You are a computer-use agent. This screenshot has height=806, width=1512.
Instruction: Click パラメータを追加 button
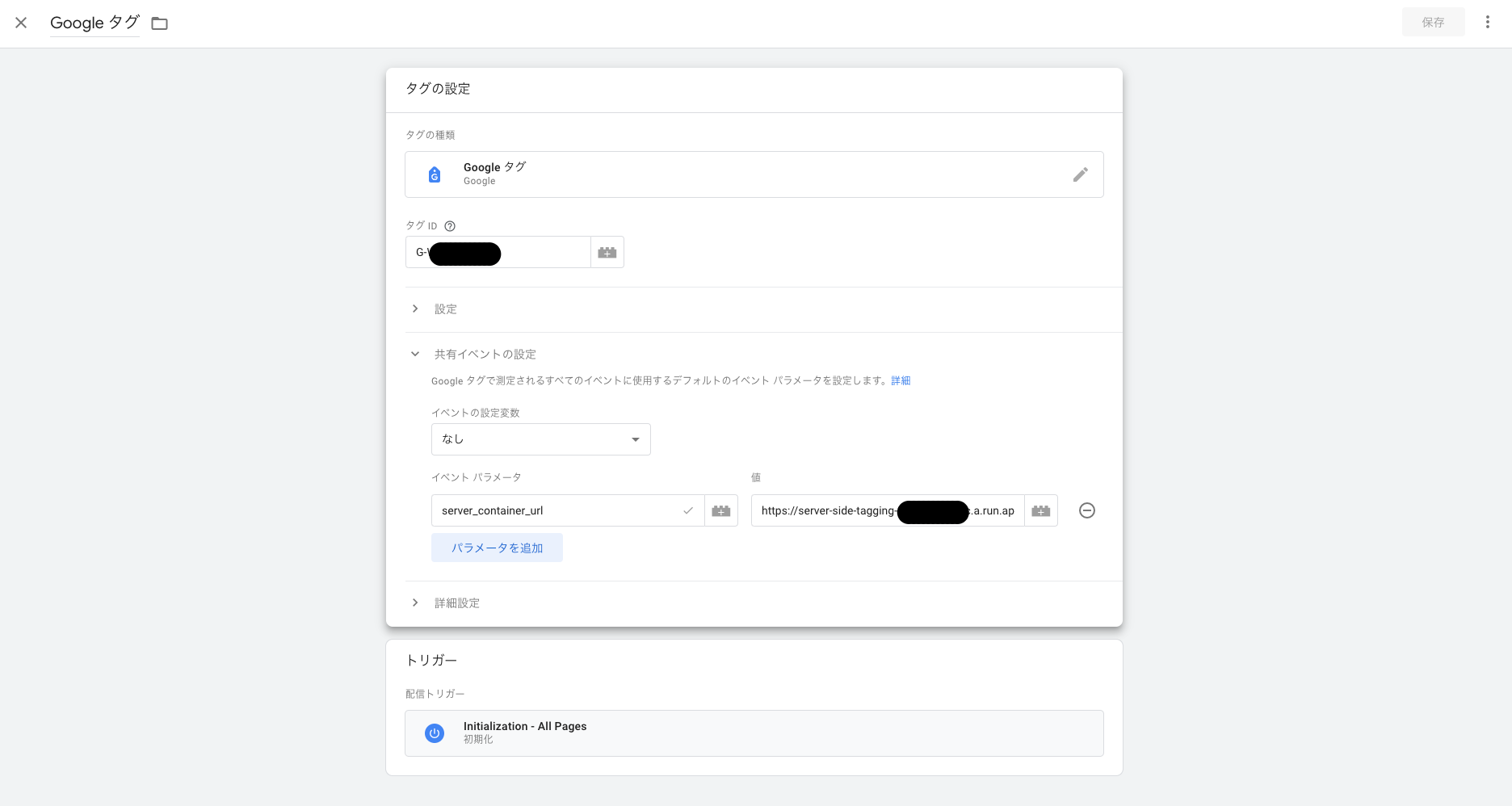(497, 548)
